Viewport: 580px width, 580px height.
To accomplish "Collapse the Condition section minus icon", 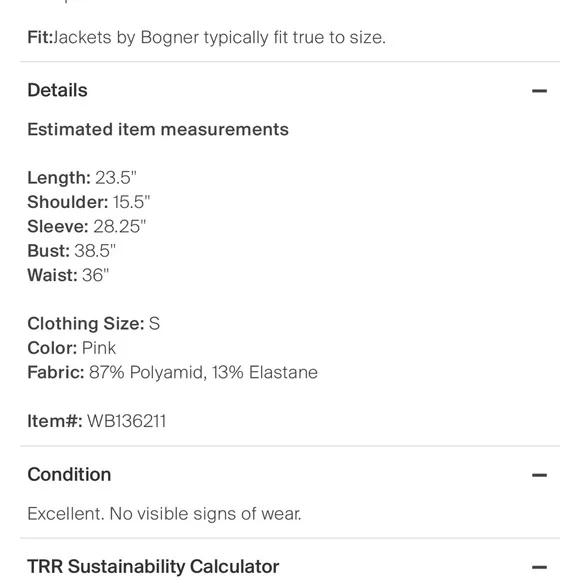I will pos(539,475).
